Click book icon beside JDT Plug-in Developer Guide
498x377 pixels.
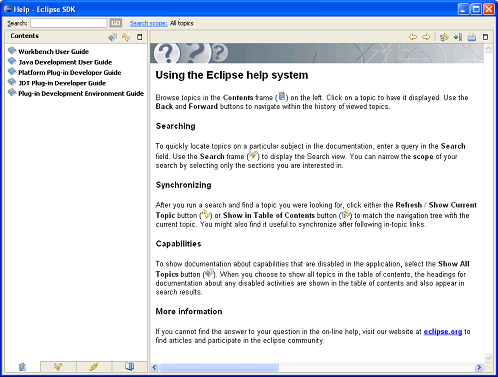point(12,82)
